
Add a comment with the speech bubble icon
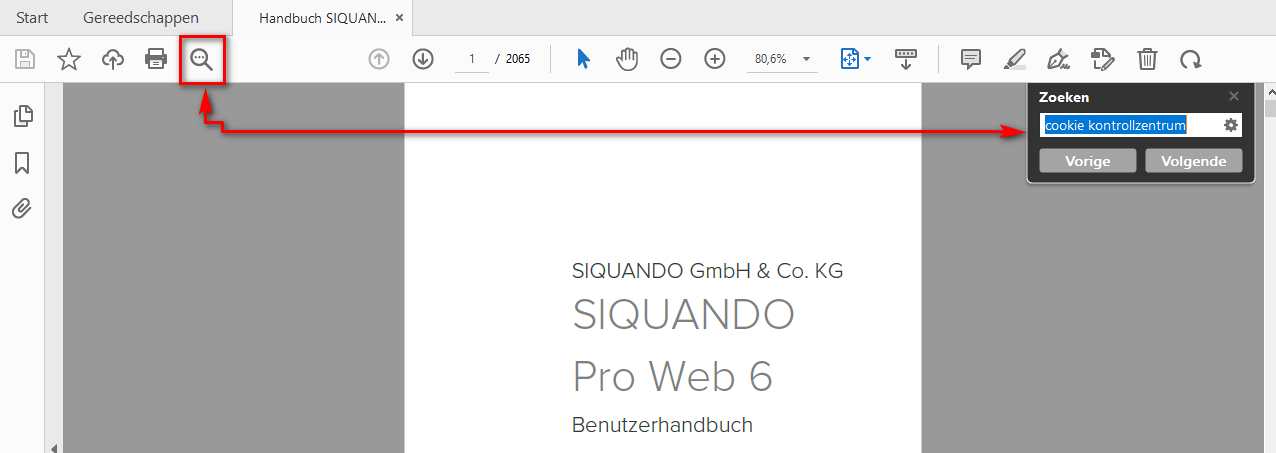coord(970,59)
